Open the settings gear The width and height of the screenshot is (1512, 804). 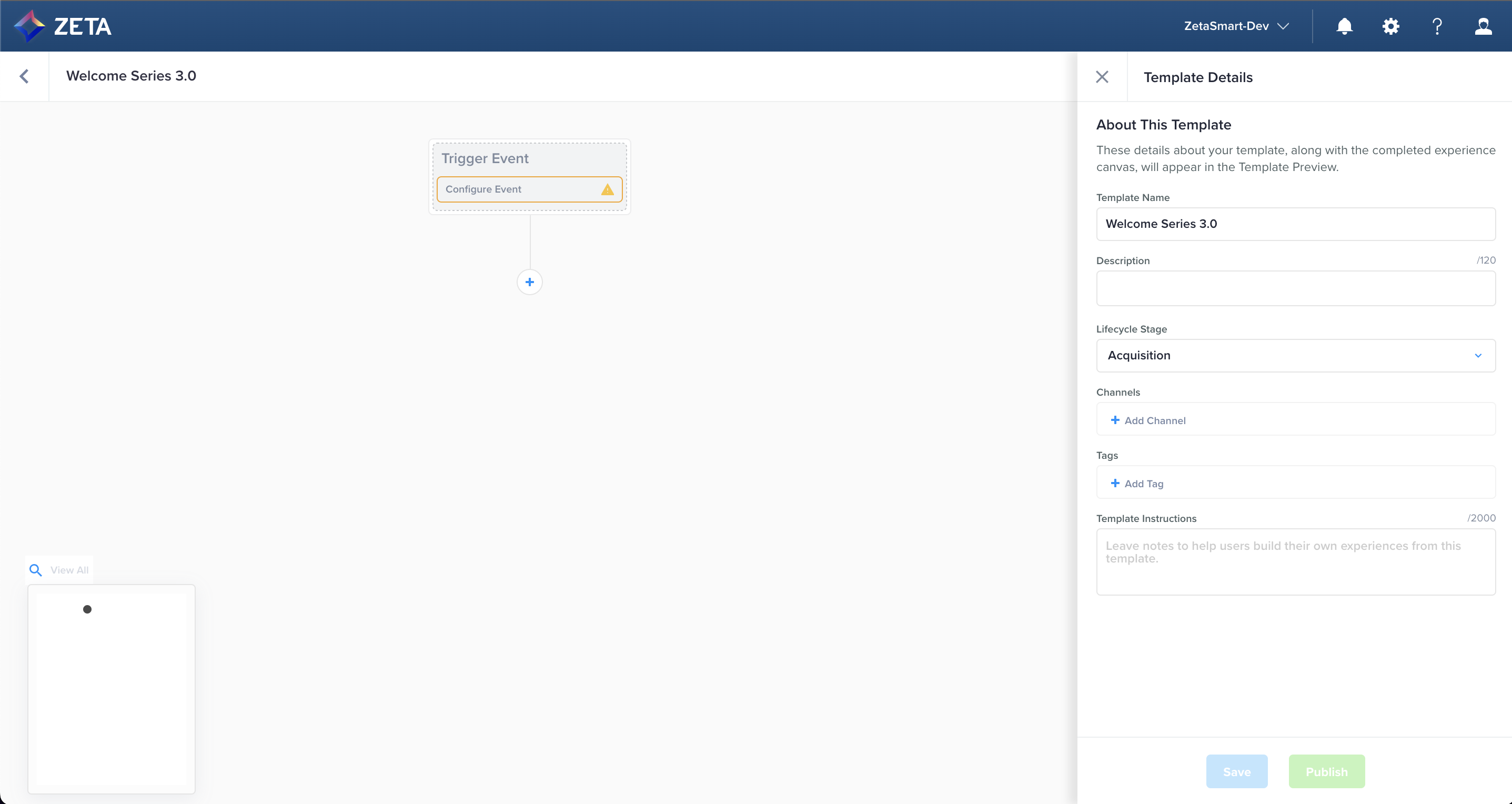coord(1390,26)
